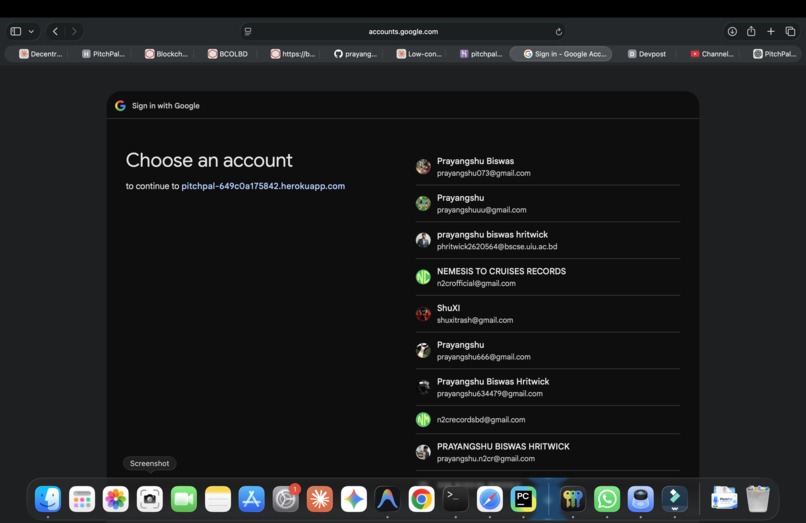Toggle the Safari sidebar button
806x523 pixels.
pos(16,31)
